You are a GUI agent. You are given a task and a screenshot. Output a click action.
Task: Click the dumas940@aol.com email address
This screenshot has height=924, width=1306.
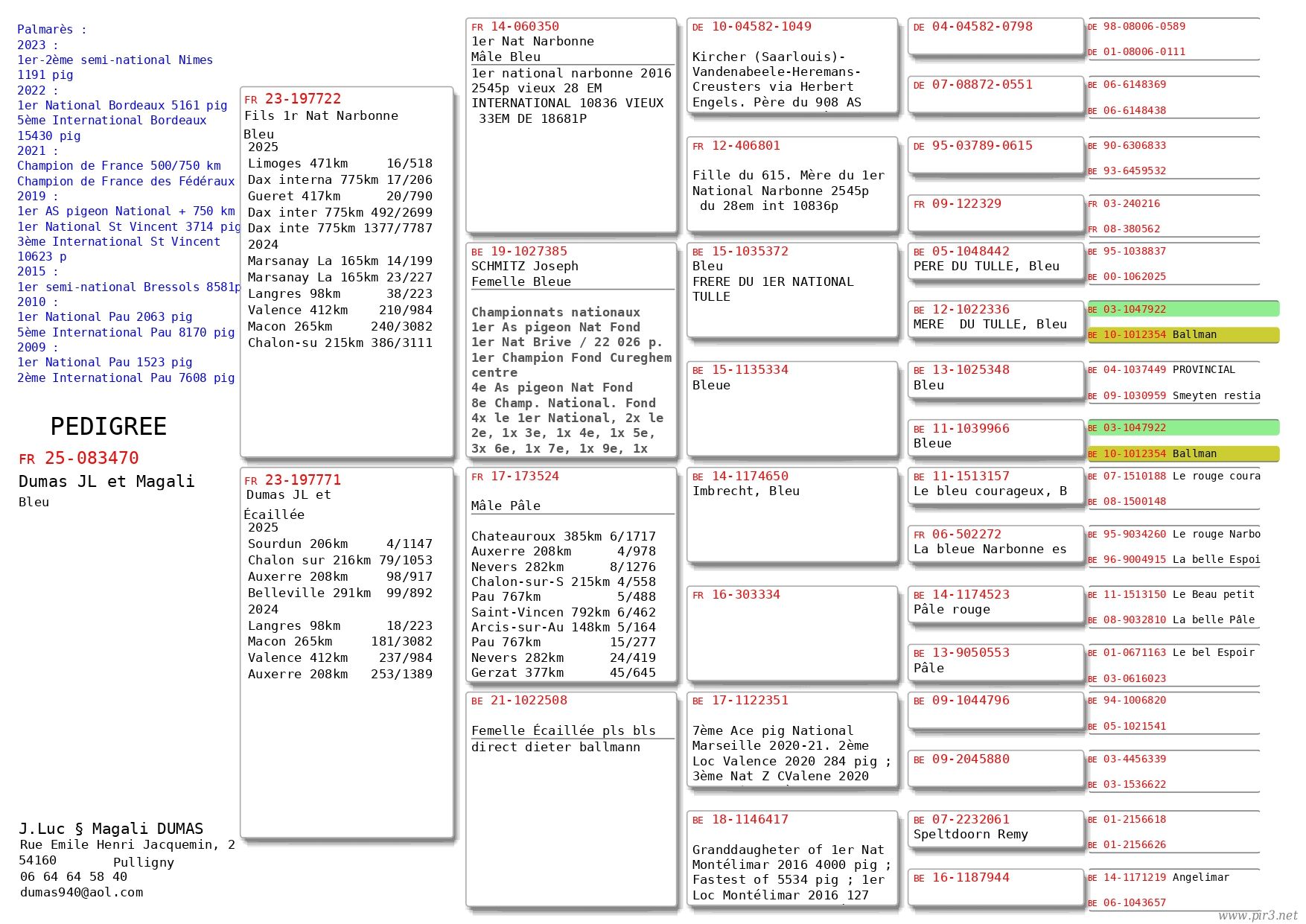tap(81, 892)
